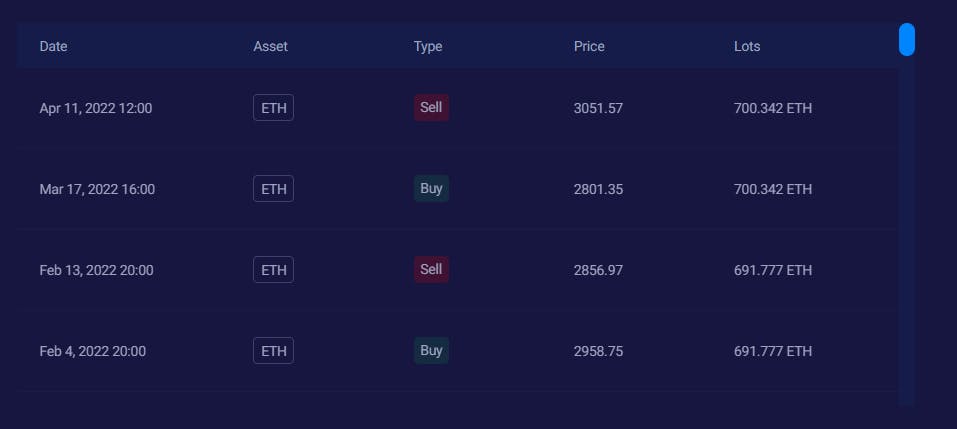Select price 2958.75 in the table
The height and width of the screenshot is (429, 957).
click(x=598, y=351)
